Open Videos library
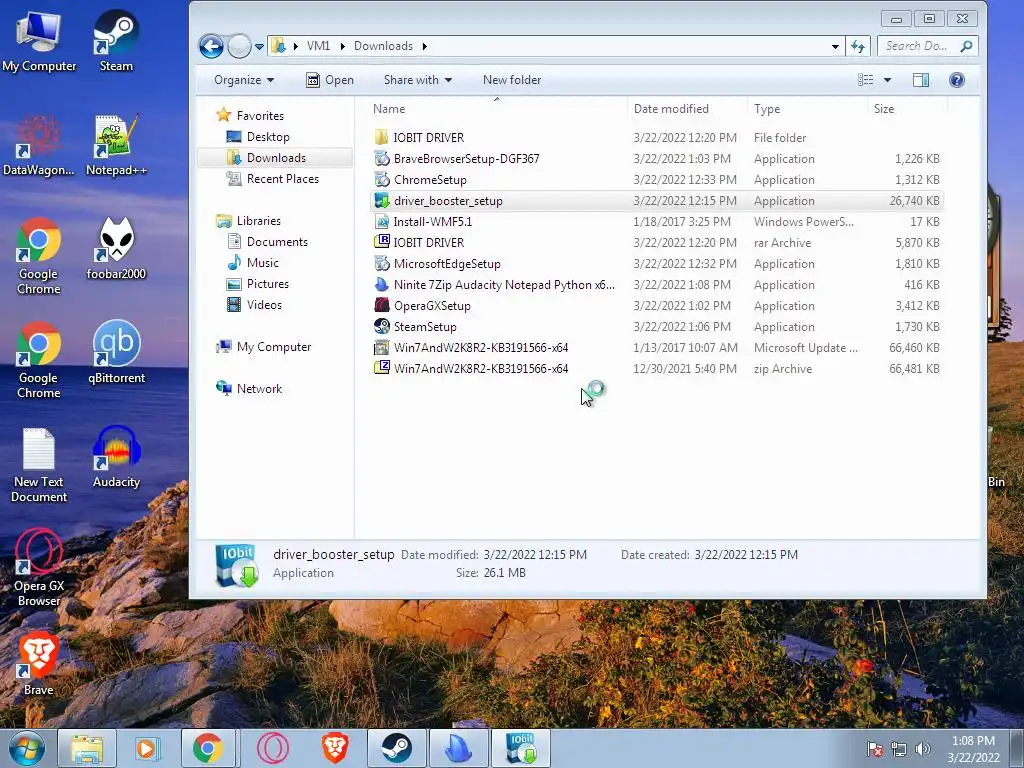Screen dimensions: 1024x768 [x=264, y=304]
